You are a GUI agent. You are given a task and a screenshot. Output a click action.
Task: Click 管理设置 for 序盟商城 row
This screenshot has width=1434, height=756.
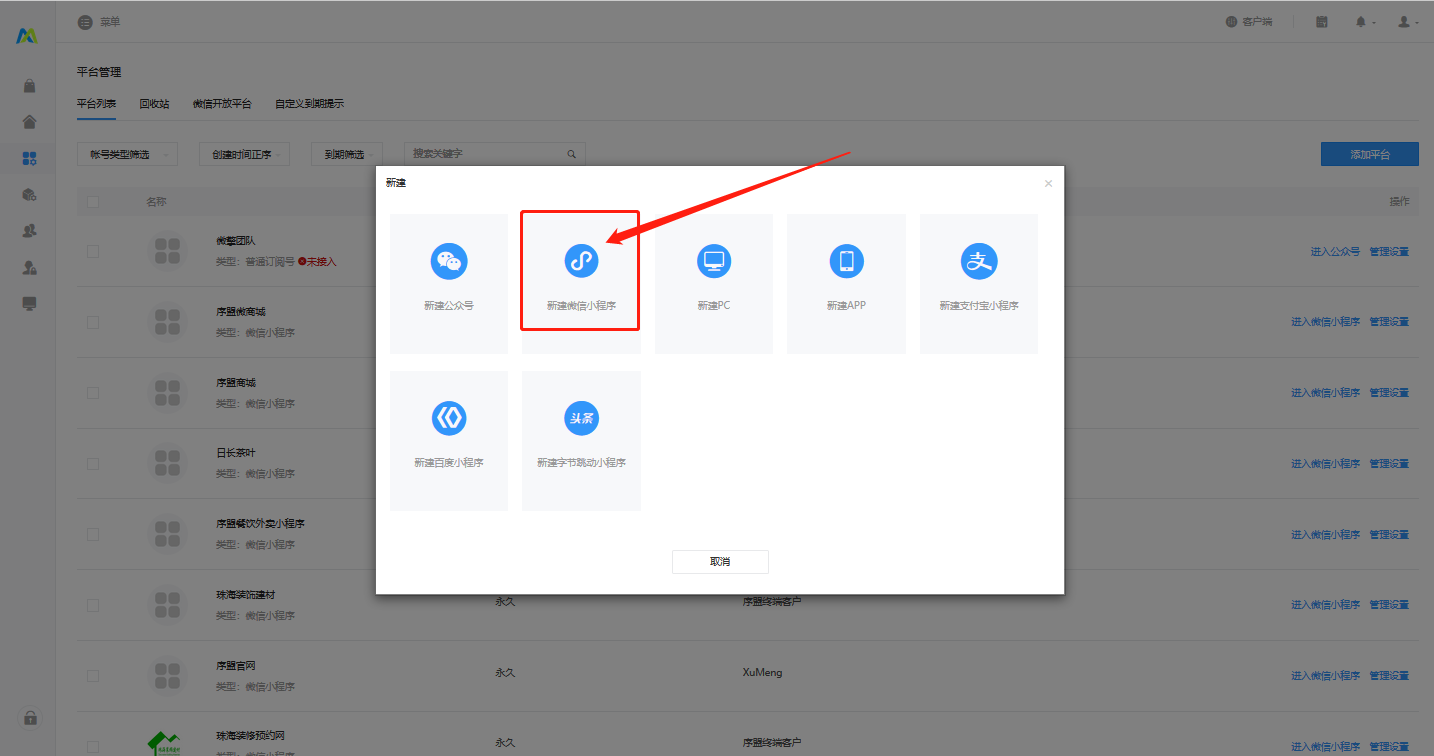point(1389,393)
